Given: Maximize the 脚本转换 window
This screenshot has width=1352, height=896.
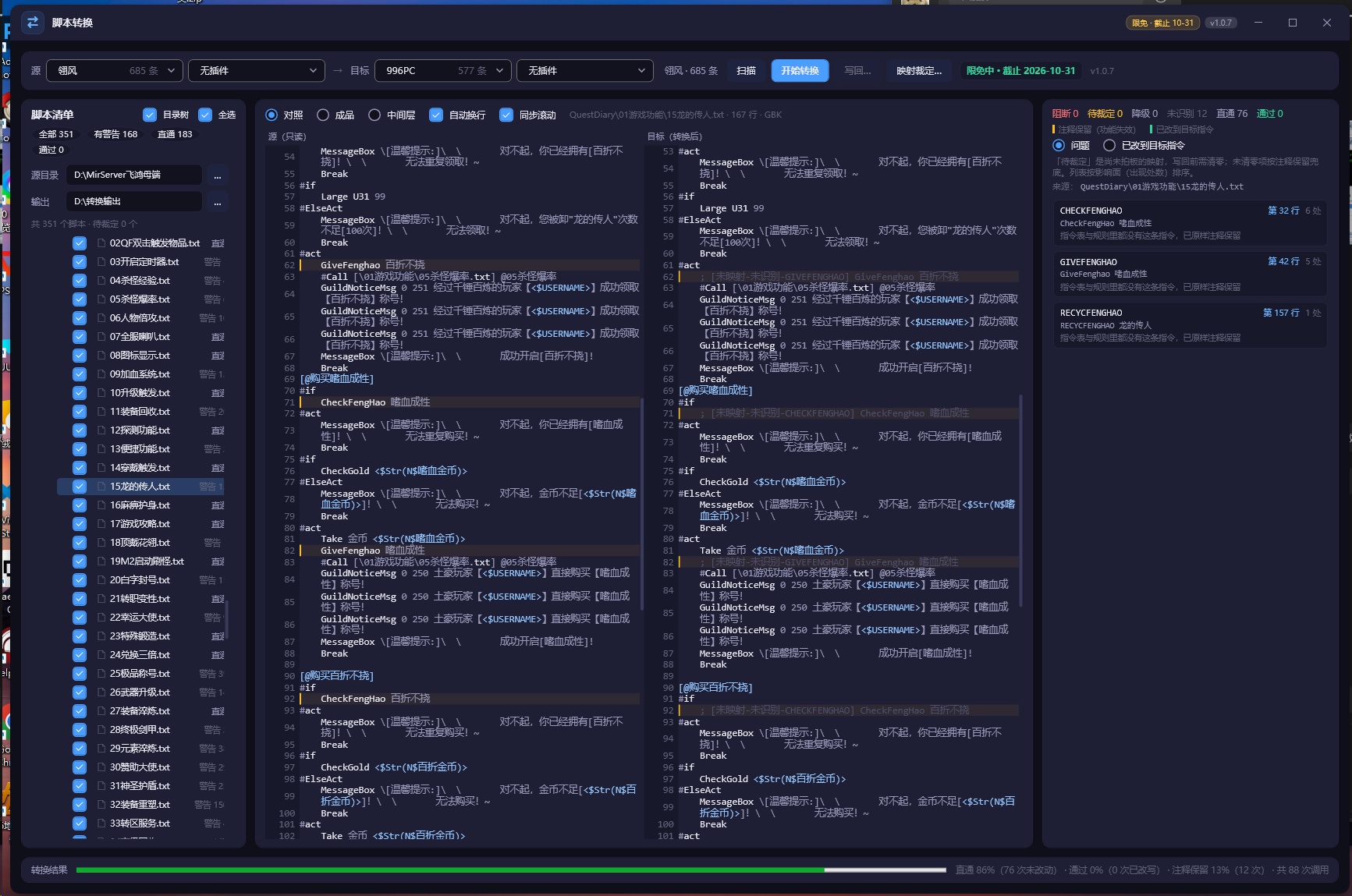Looking at the screenshot, I should (1293, 23).
